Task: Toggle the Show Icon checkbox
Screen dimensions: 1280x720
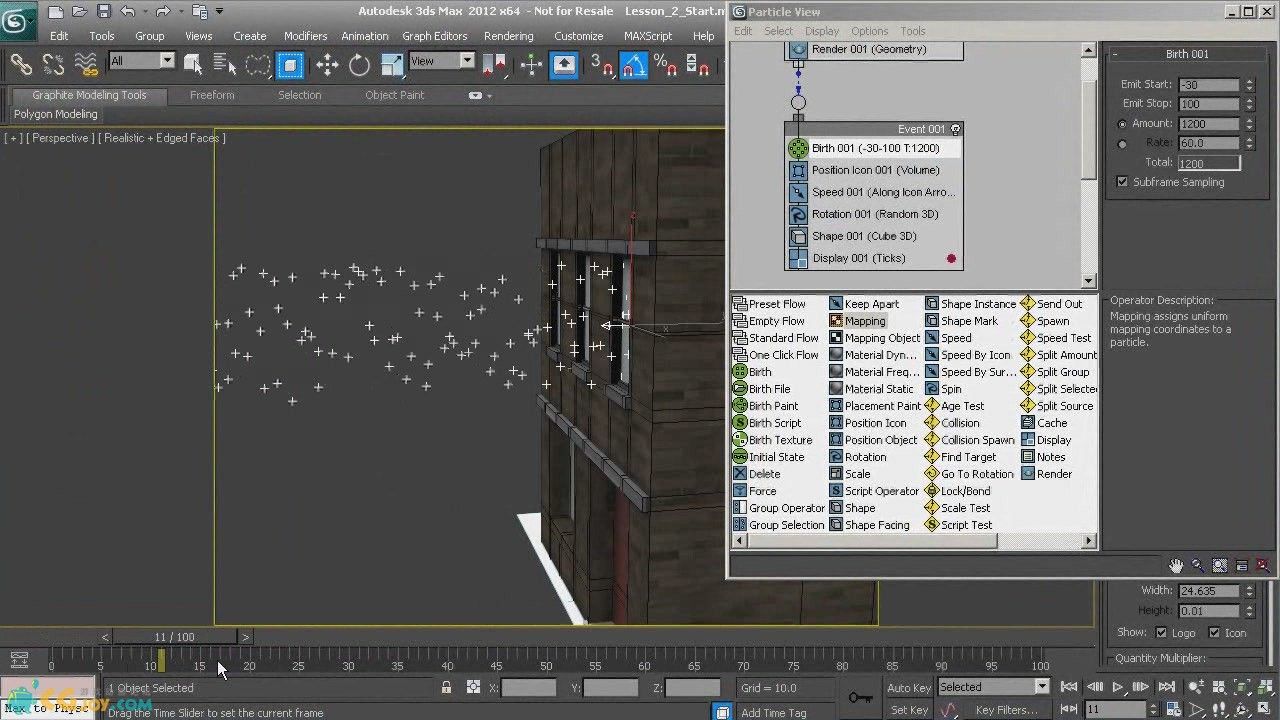Action: click(x=1214, y=632)
